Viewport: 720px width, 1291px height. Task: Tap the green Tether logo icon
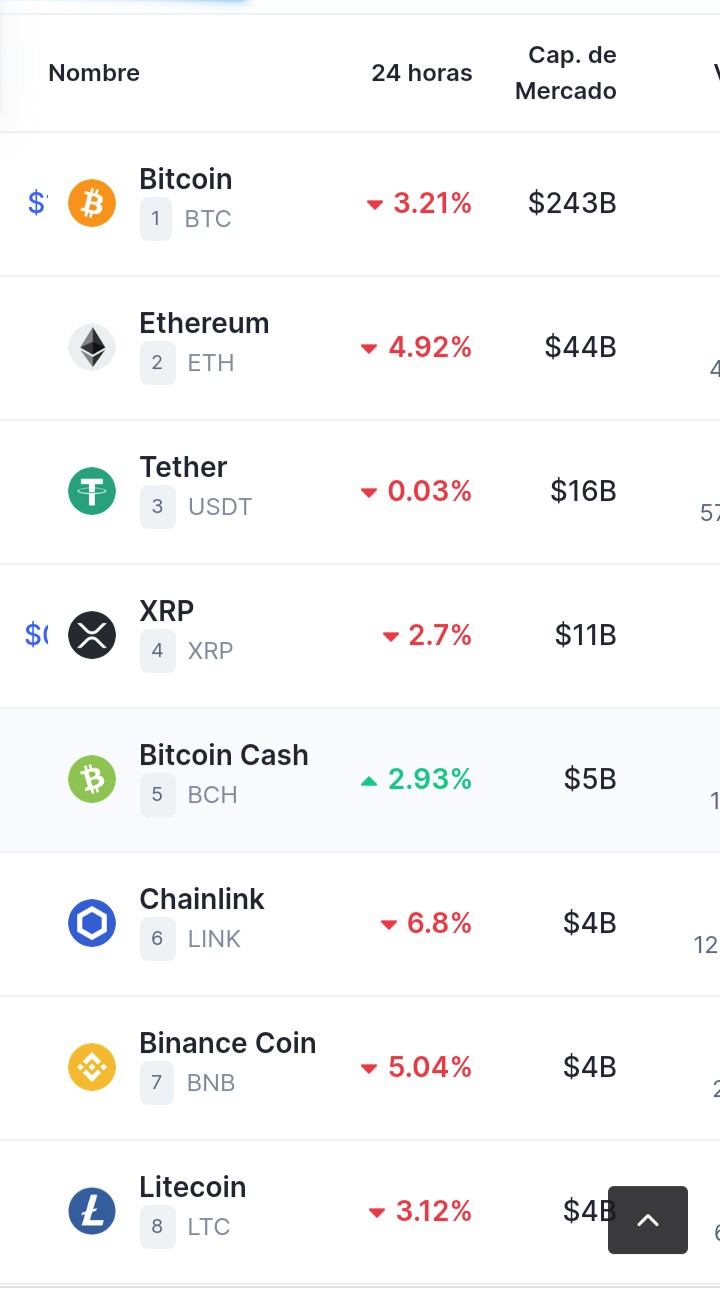pyautogui.click(x=92, y=491)
